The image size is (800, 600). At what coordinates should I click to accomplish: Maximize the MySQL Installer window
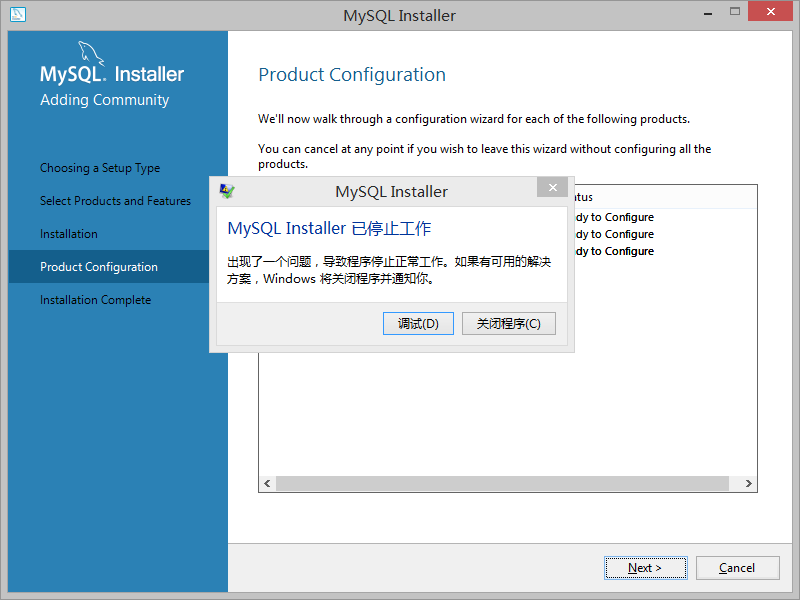pos(735,12)
